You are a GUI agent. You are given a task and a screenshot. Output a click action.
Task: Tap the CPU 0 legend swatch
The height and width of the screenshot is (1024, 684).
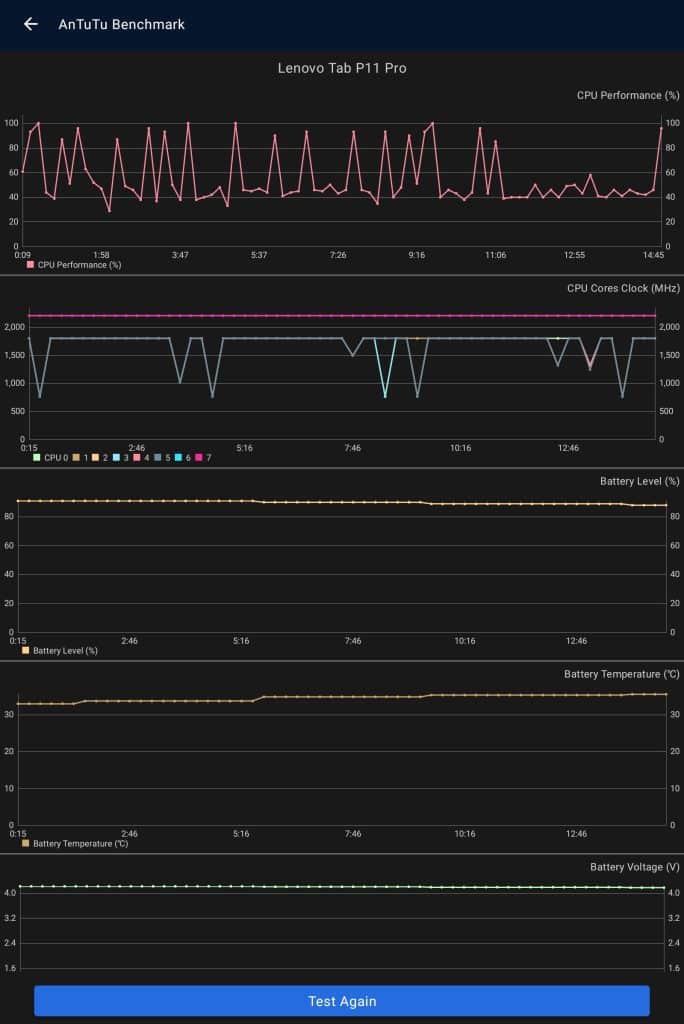[x=37, y=457]
